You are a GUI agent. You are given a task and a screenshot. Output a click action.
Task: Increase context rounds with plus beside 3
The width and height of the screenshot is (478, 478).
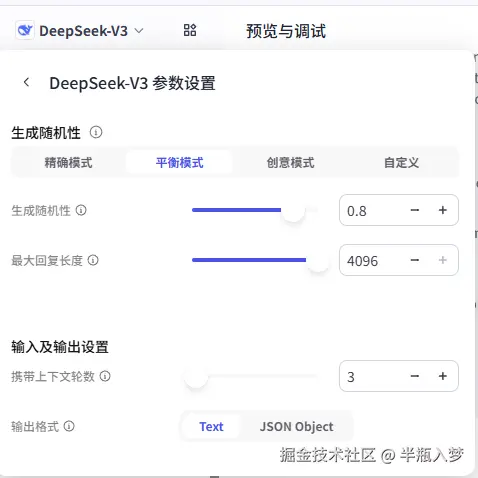pyautogui.click(x=443, y=376)
